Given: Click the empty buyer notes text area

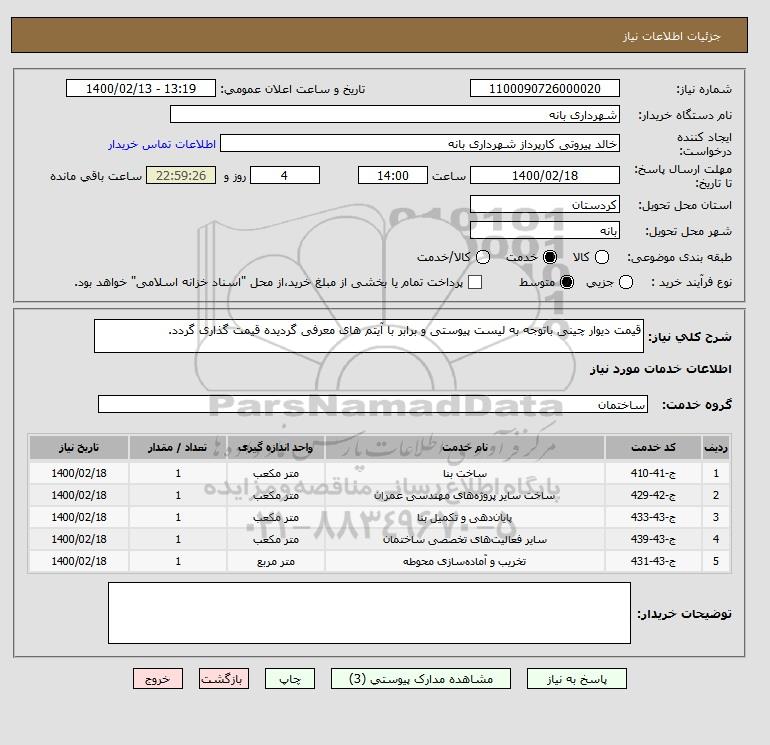Looking at the screenshot, I should point(369,613).
